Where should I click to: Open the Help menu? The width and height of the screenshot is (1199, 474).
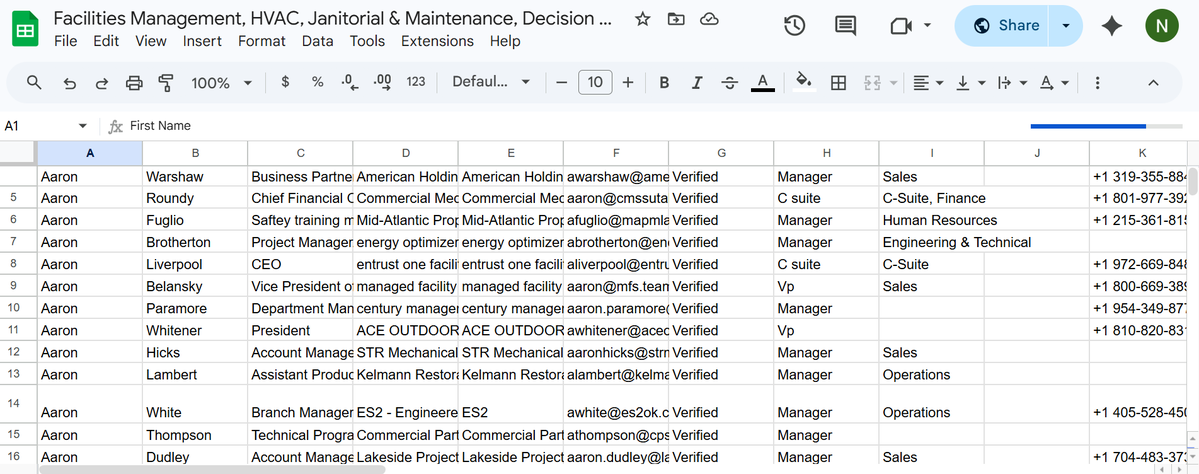point(505,41)
